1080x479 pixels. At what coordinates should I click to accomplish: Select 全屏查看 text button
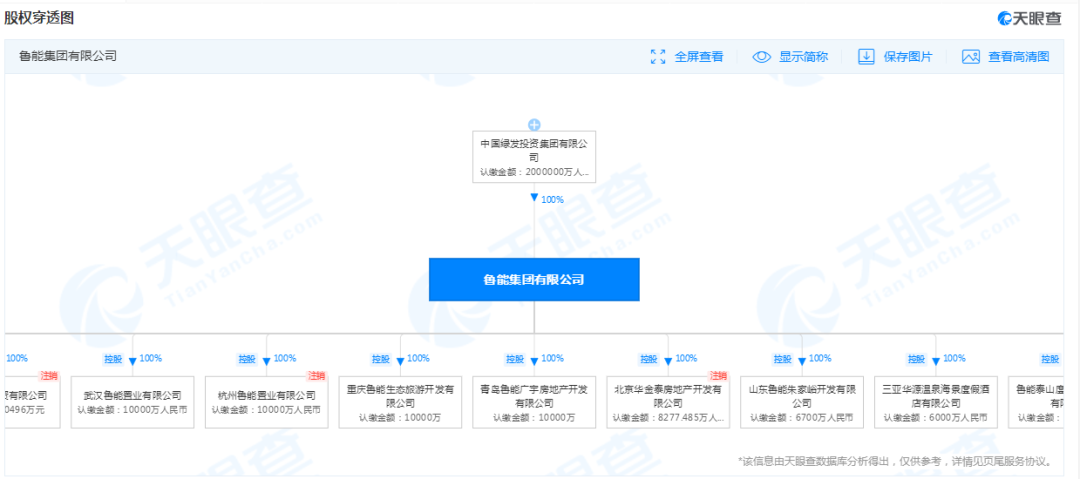coord(698,57)
